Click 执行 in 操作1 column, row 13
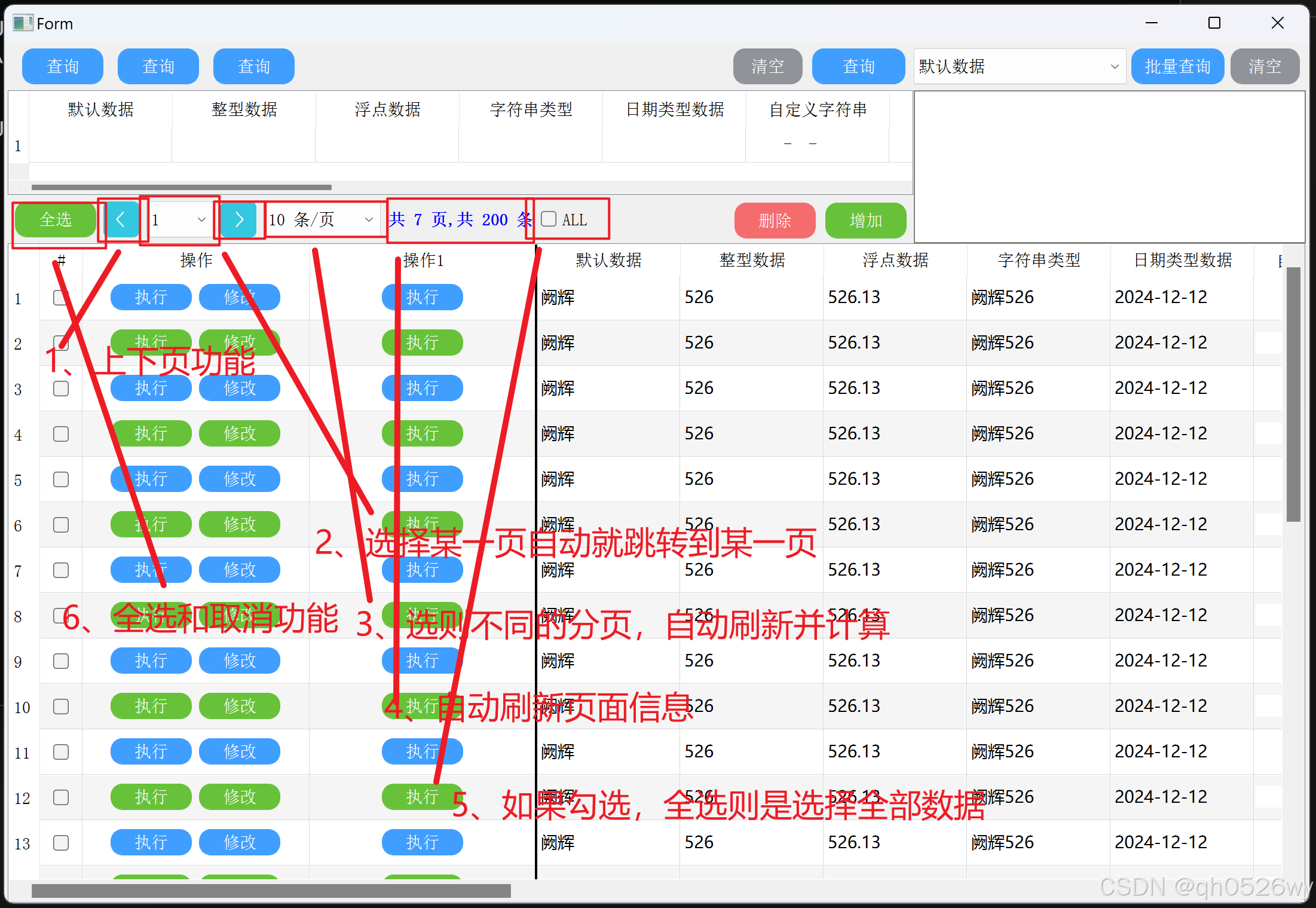1316x908 pixels. point(423,842)
